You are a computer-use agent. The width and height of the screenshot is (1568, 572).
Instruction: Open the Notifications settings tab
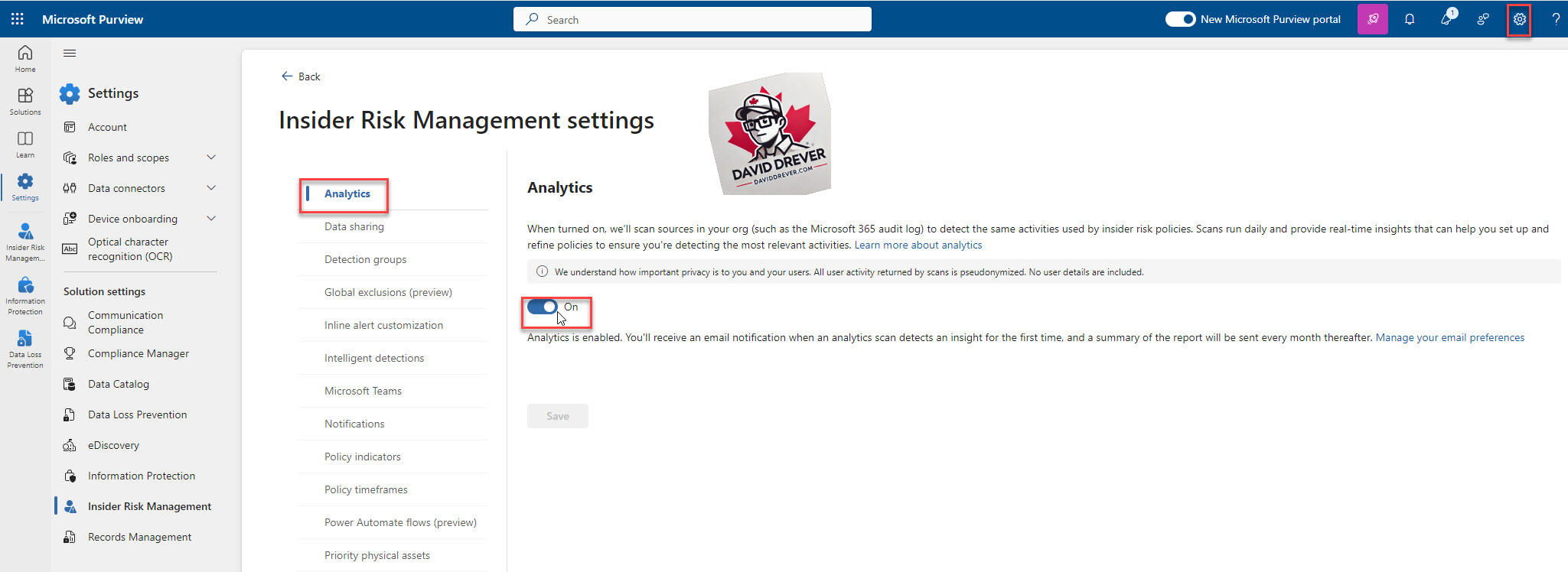pos(354,424)
